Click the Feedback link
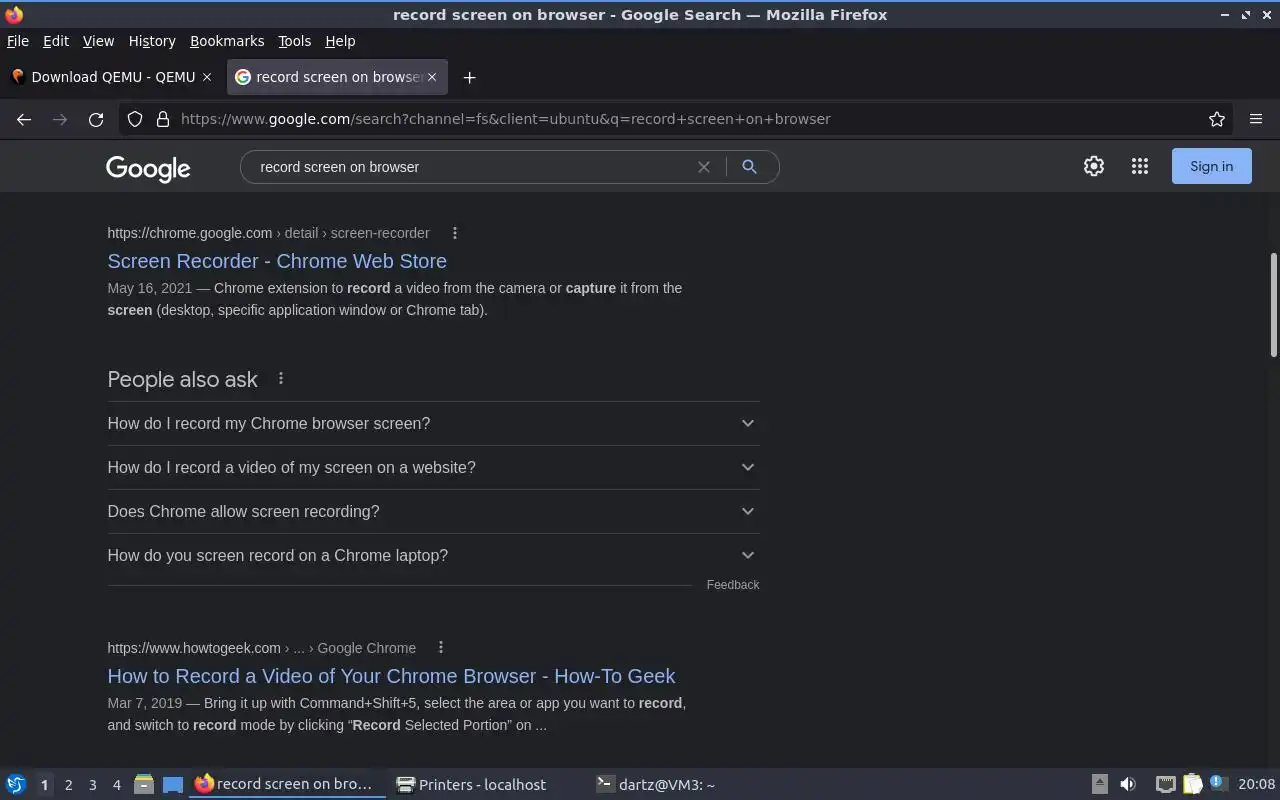Image resolution: width=1280 pixels, height=800 pixels. (733, 585)
